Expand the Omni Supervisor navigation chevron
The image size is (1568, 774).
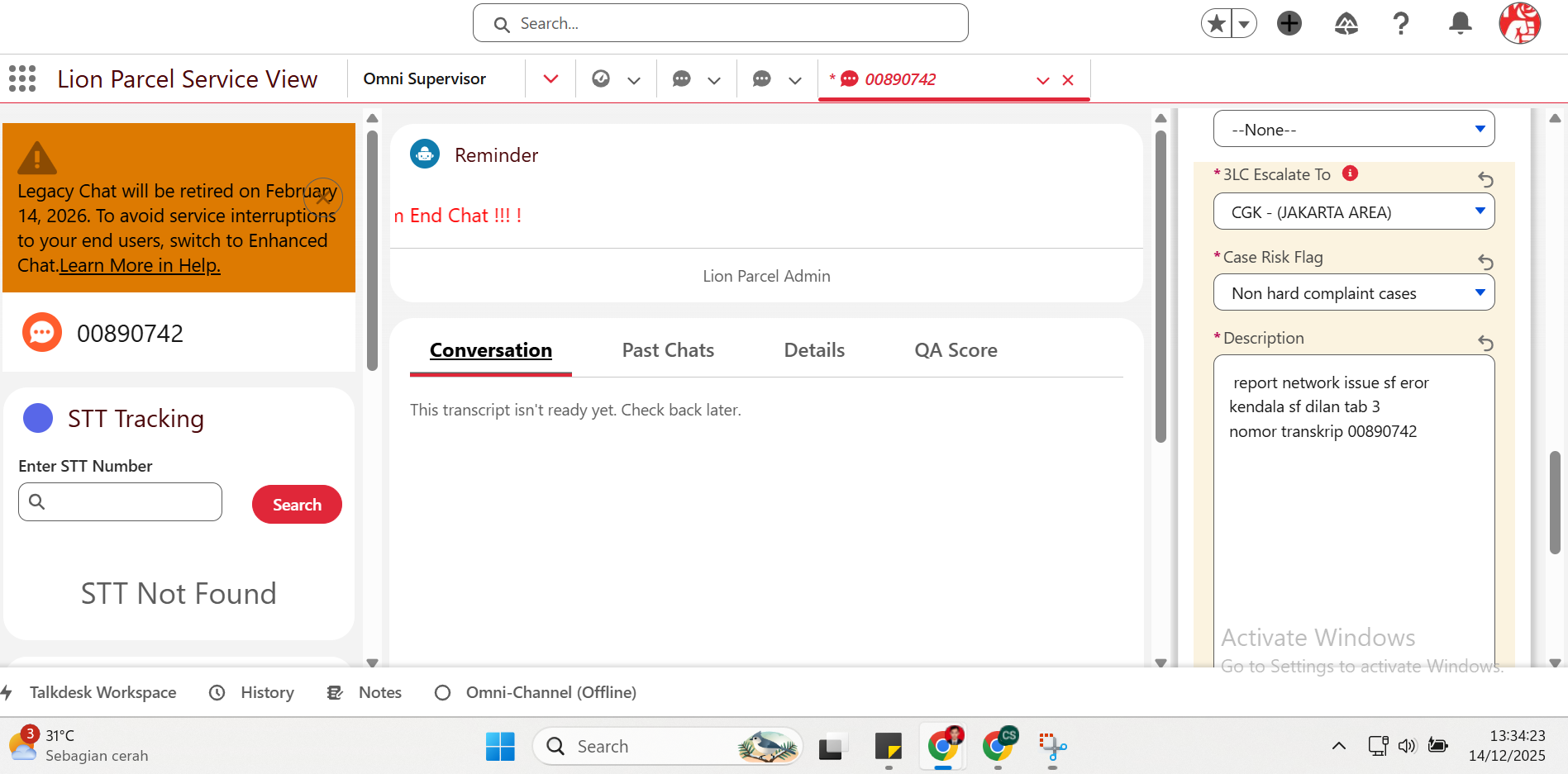(x=550, y=78)
